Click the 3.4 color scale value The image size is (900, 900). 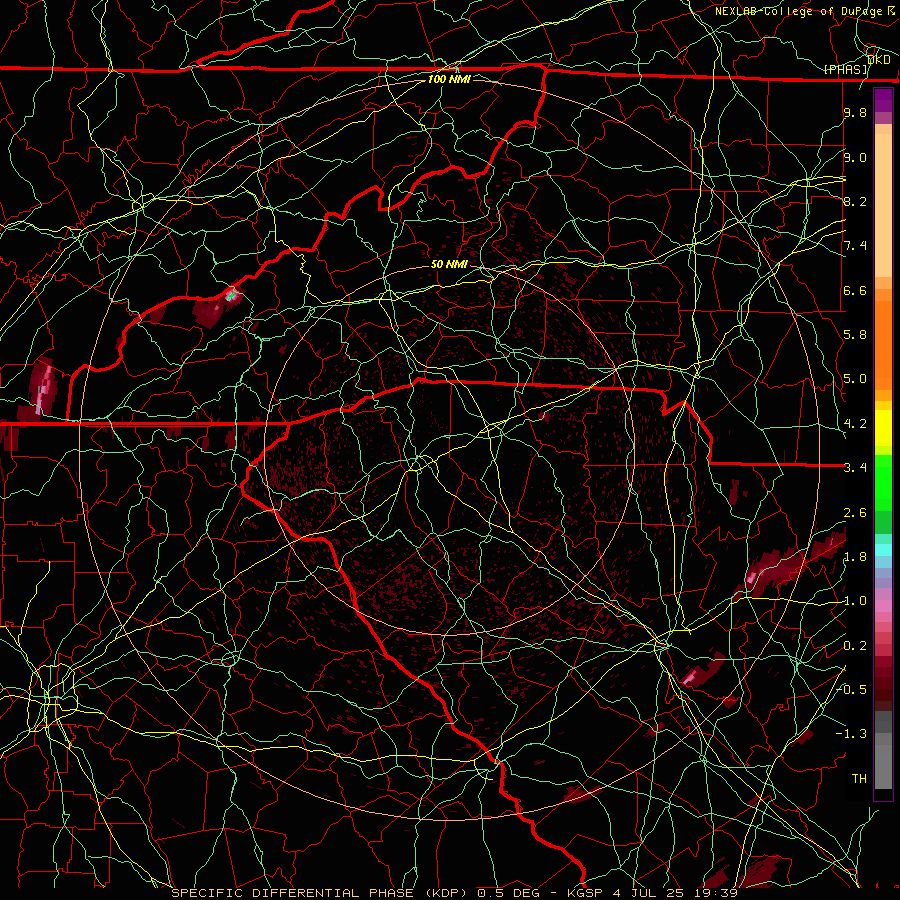[x=855, y=468]
